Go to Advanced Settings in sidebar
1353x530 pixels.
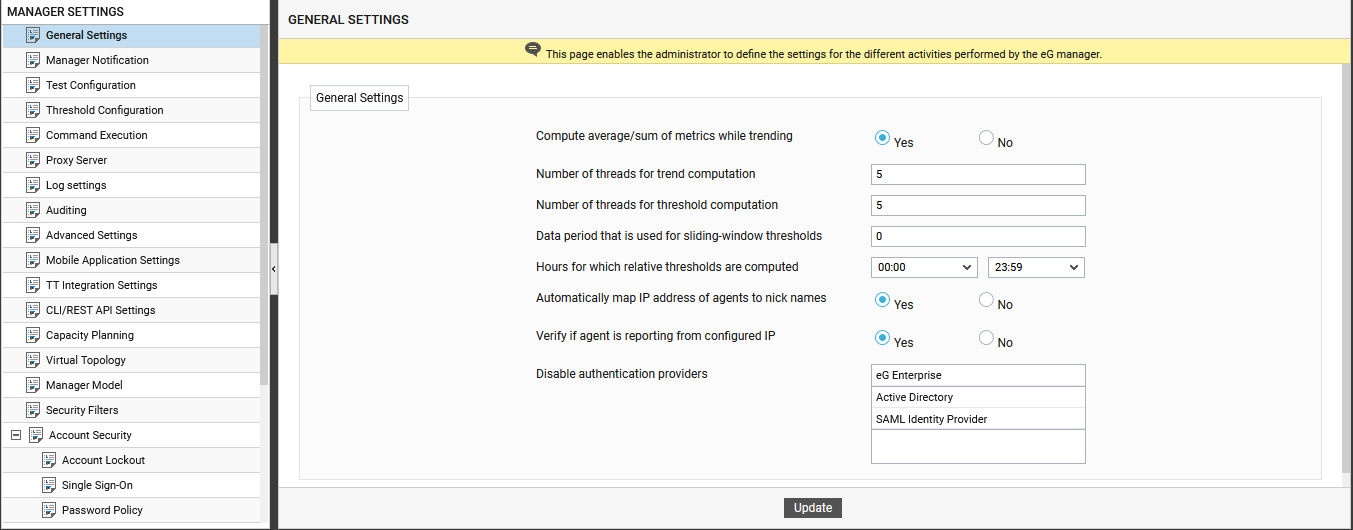point(91,235)
